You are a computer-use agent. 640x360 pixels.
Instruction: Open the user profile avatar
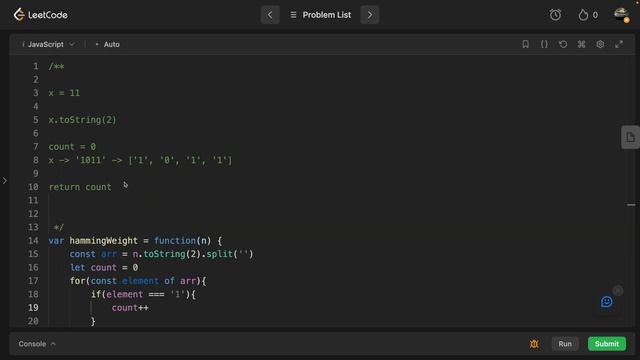tap(621, 15)
